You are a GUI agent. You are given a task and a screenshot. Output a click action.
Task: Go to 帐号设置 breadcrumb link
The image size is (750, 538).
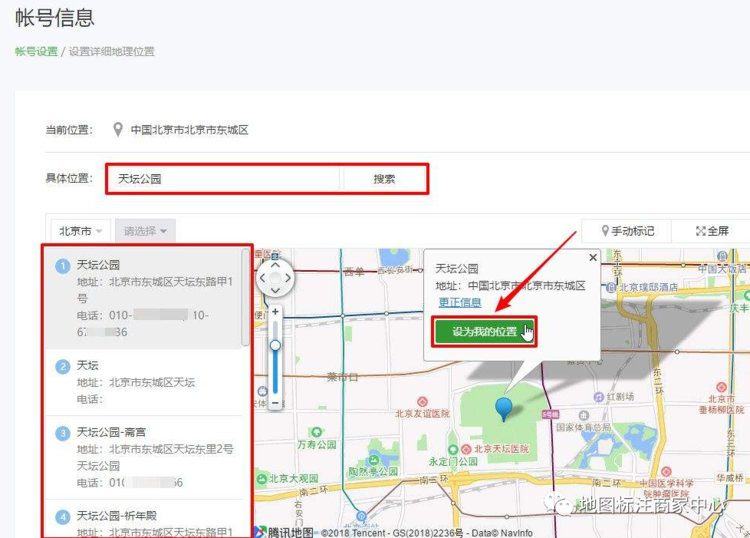coord(36,51)
